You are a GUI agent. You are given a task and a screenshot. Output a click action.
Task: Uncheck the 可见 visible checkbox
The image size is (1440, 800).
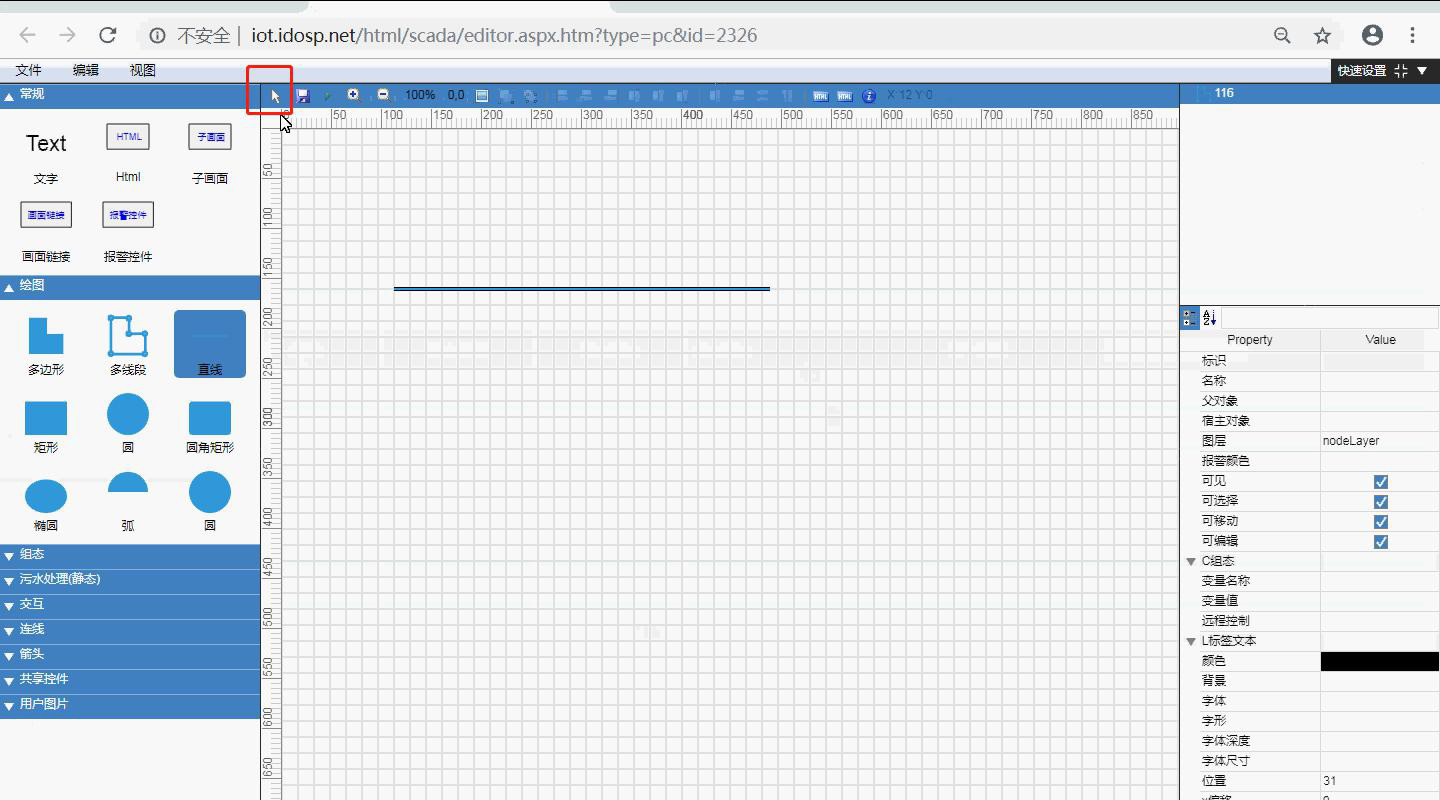click(1381, 482)
